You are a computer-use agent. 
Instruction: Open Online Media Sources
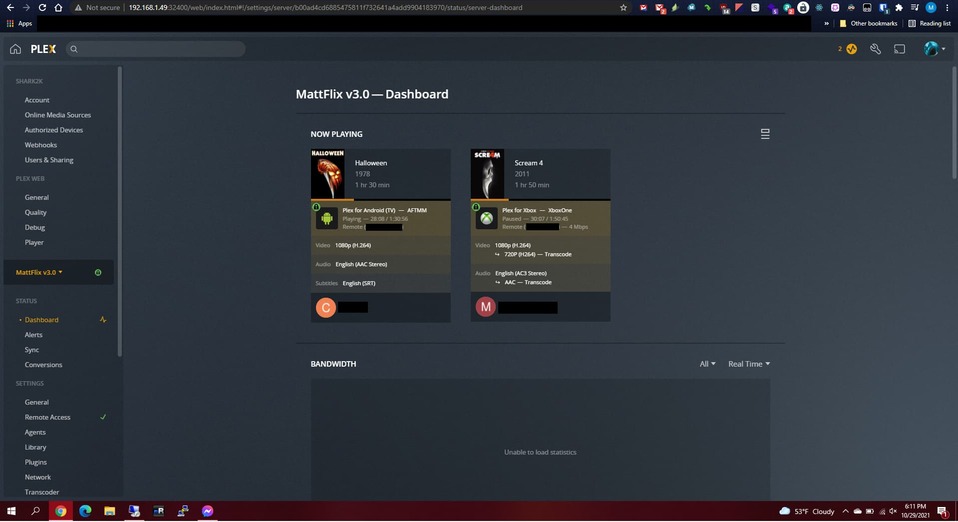pyautogui.click(x=57, y=115)
